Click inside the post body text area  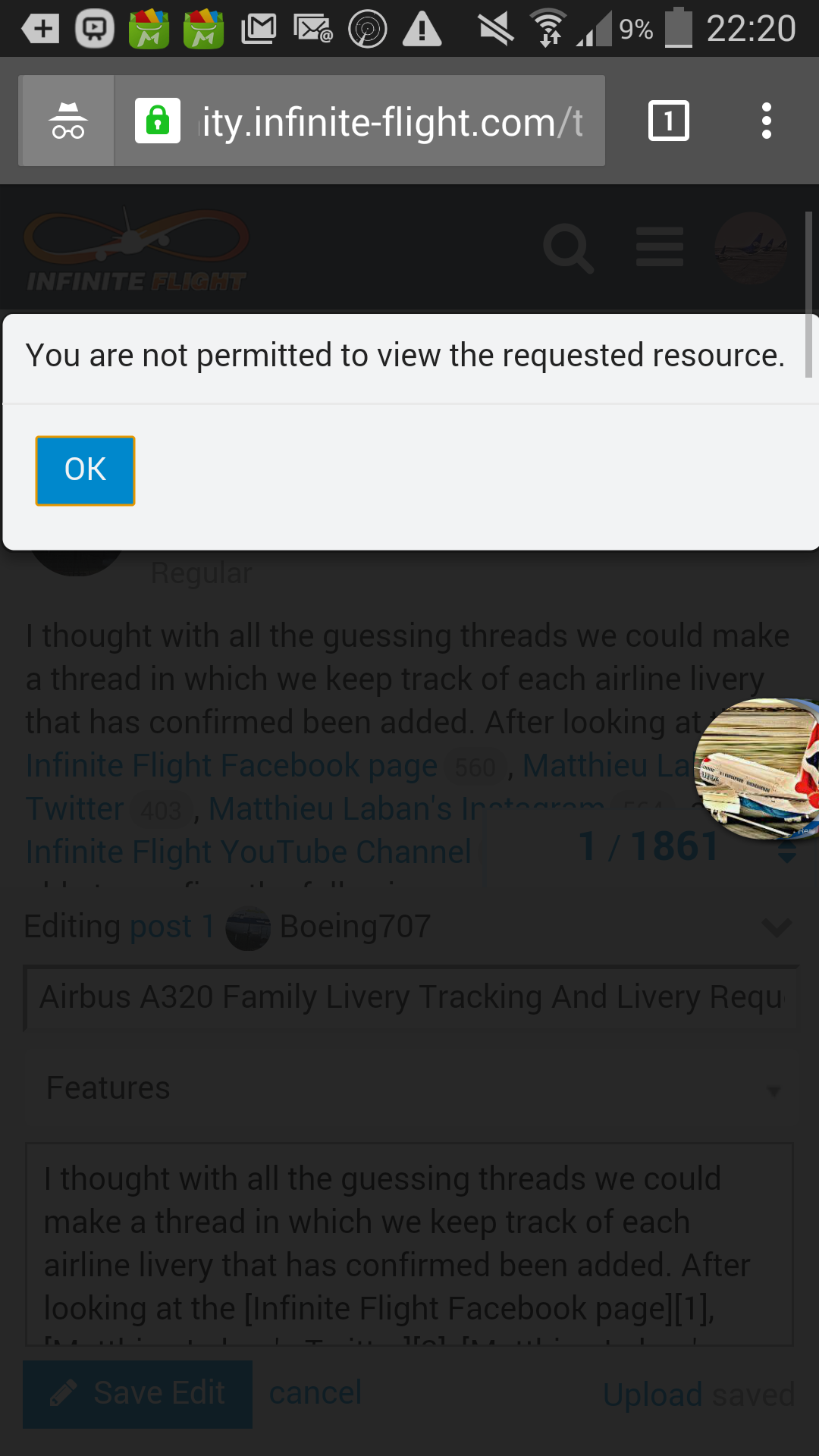tap(409, 1244)
